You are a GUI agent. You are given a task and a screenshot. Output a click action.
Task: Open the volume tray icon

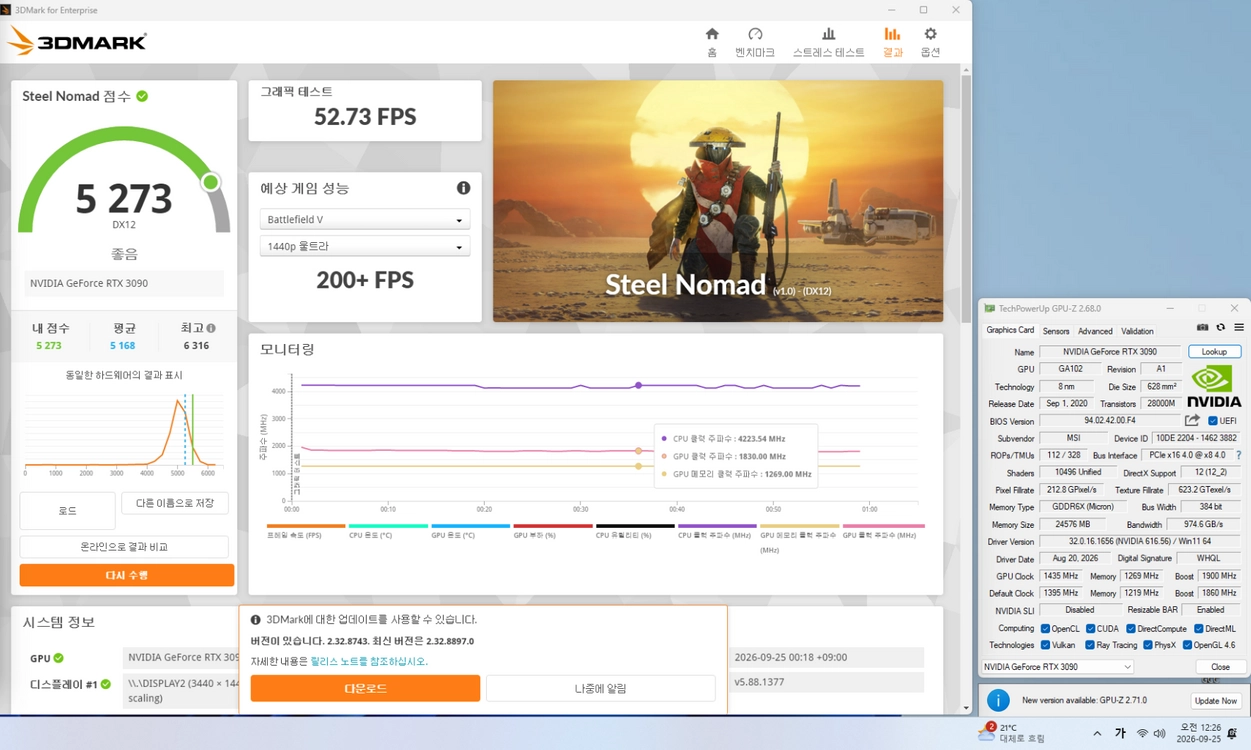pyautogui.click(x=1160, y=734)
